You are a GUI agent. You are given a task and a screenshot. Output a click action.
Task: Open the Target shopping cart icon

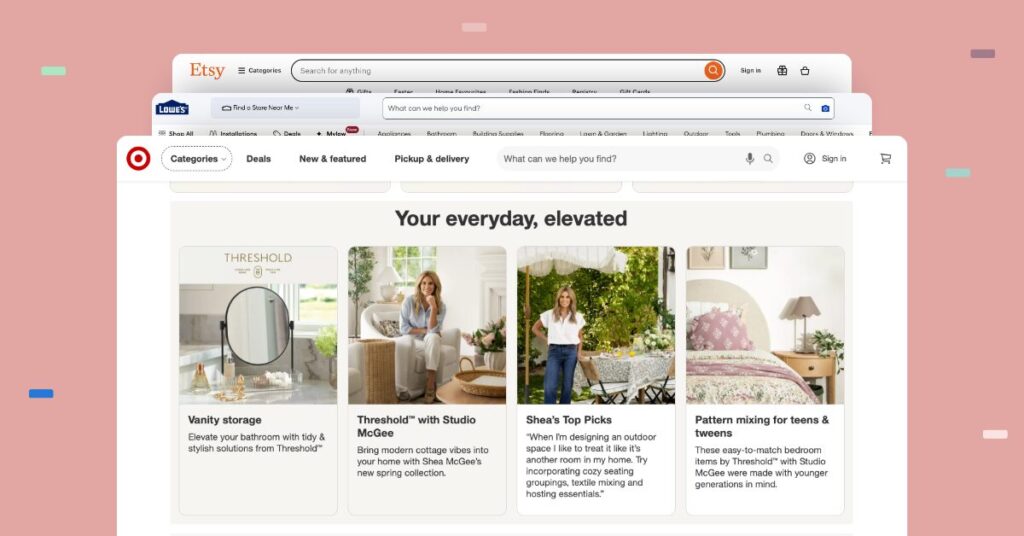click(886, 159)
